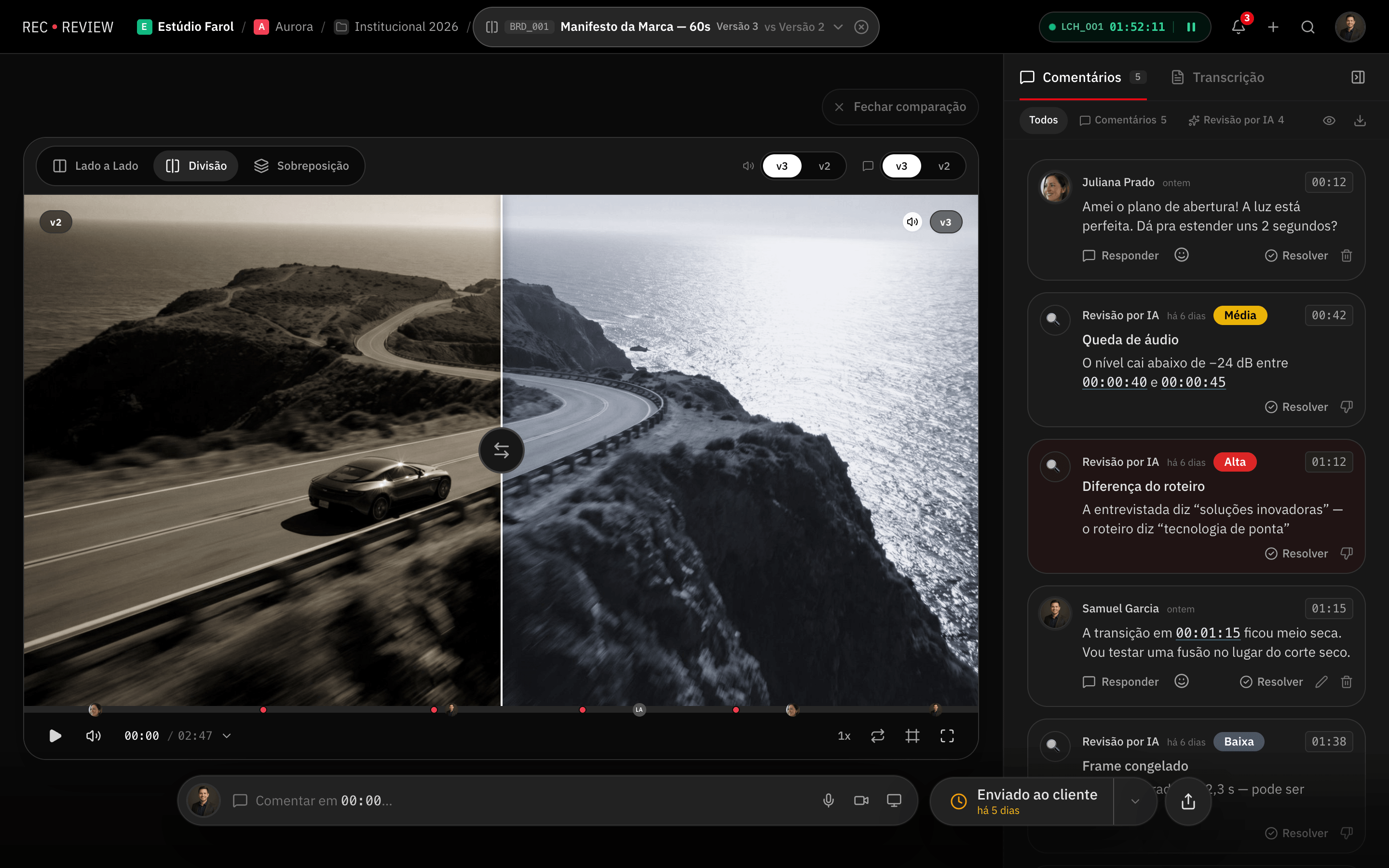Record a video comment with the camera icon
The height and width of the screenshot is (868, 1389).
pos(861,800)
